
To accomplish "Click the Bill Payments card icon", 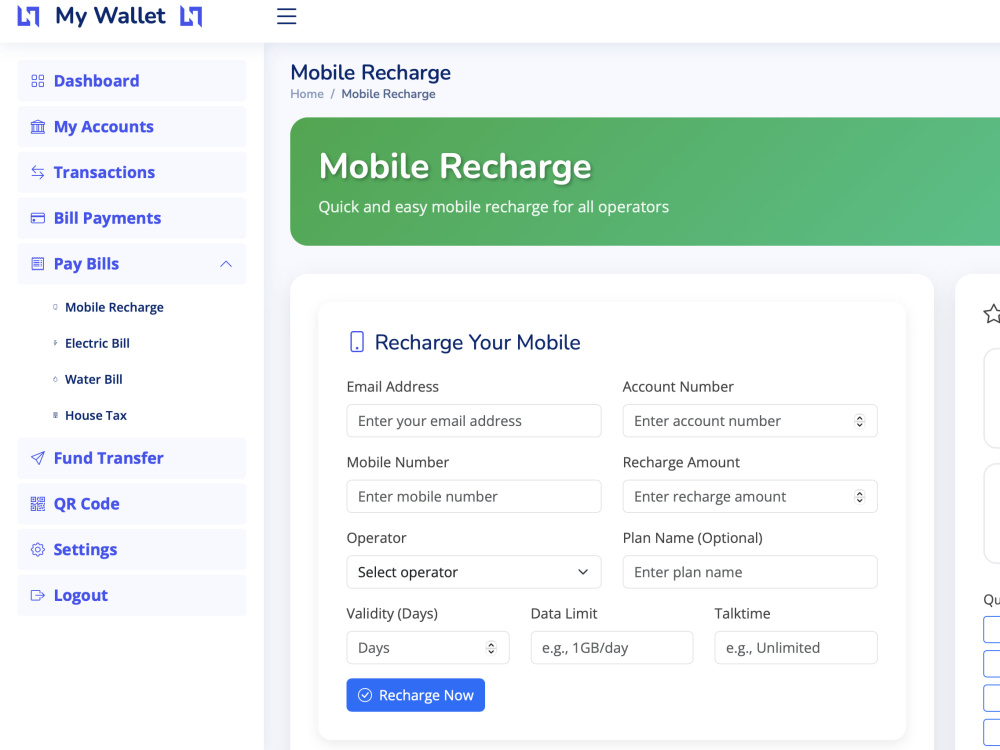I will click(38, 218).
